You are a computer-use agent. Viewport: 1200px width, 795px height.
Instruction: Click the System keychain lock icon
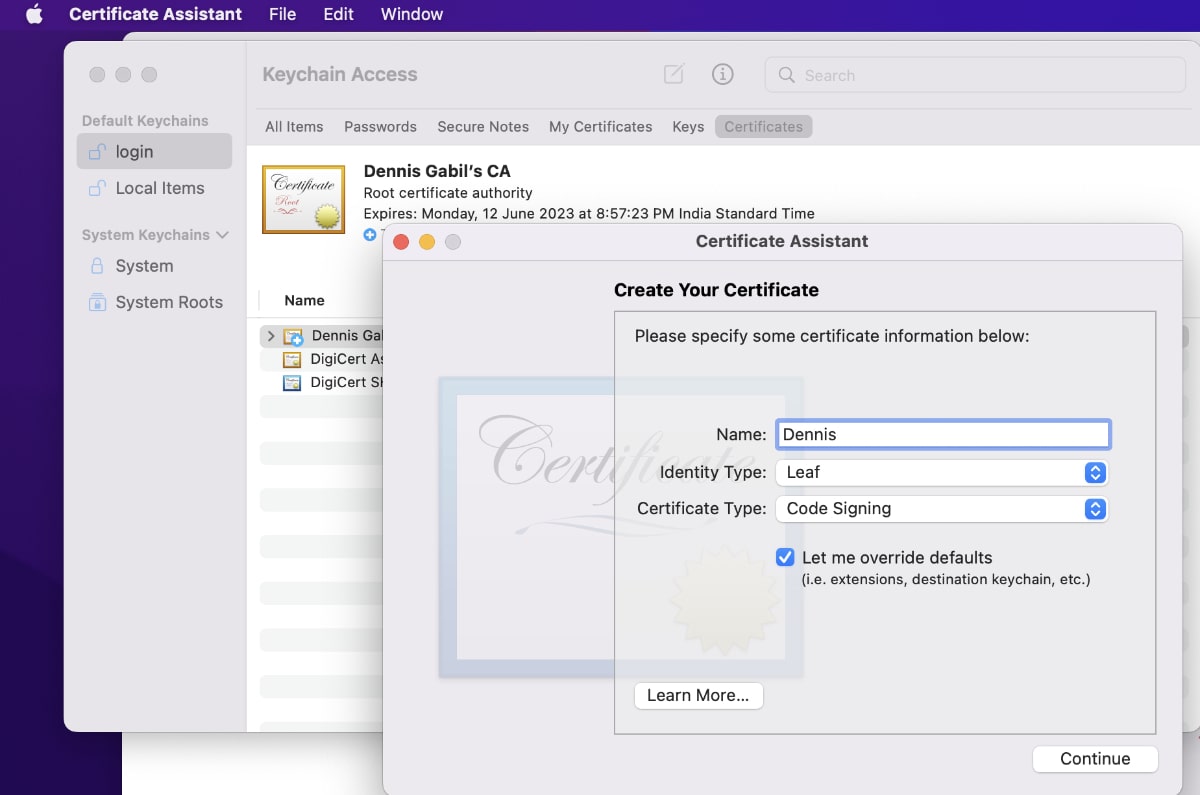tap(97, 266)
